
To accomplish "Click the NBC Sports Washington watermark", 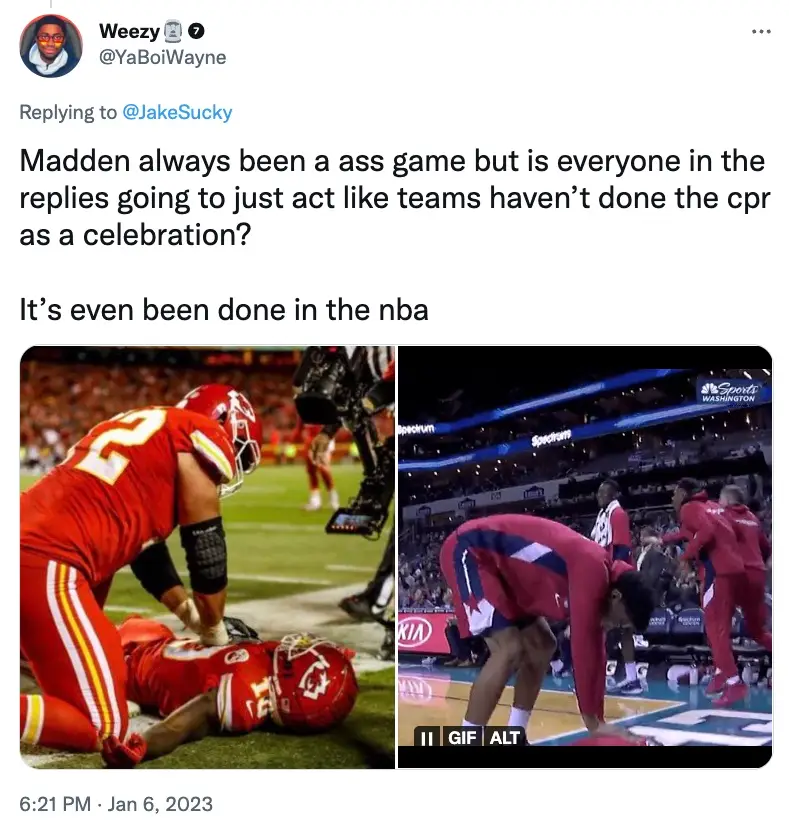I will point(729,392).
